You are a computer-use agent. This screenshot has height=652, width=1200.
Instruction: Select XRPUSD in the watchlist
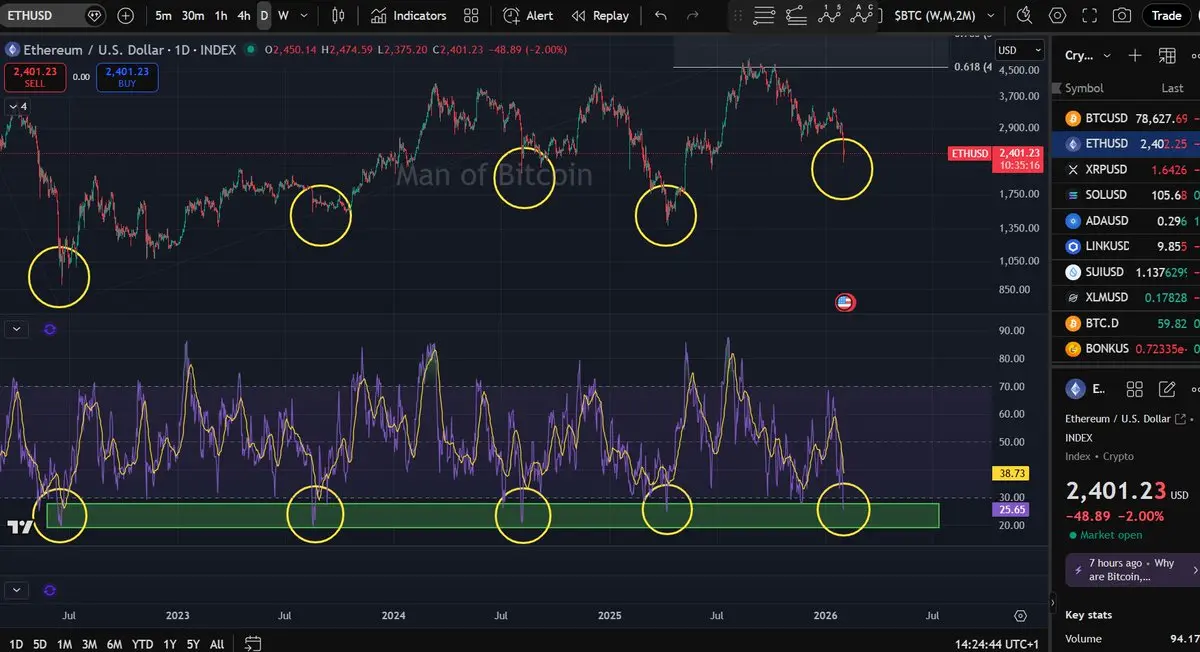[1128, 170]
